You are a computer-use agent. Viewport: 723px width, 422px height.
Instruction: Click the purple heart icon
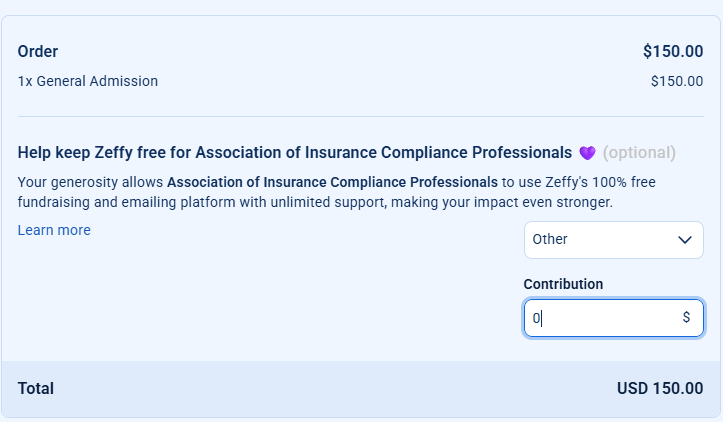(x=587, y=153)
